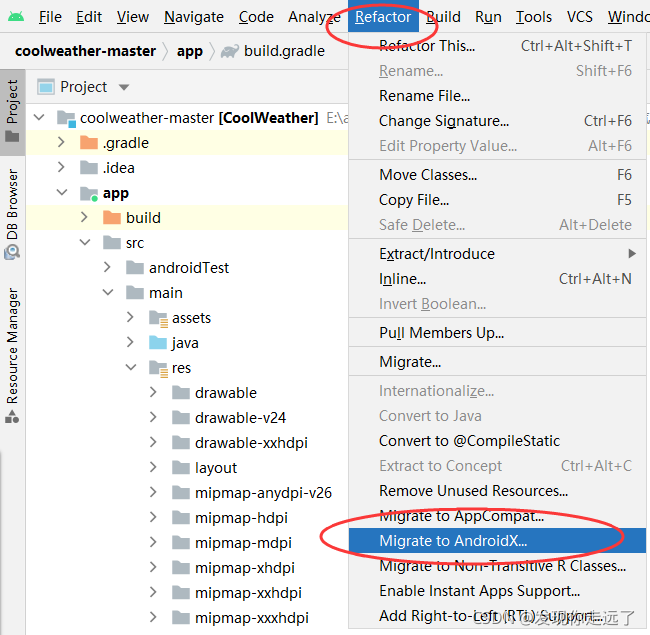
Task: Click the Android Studio logo icon
Action: (x=16, y=17)
